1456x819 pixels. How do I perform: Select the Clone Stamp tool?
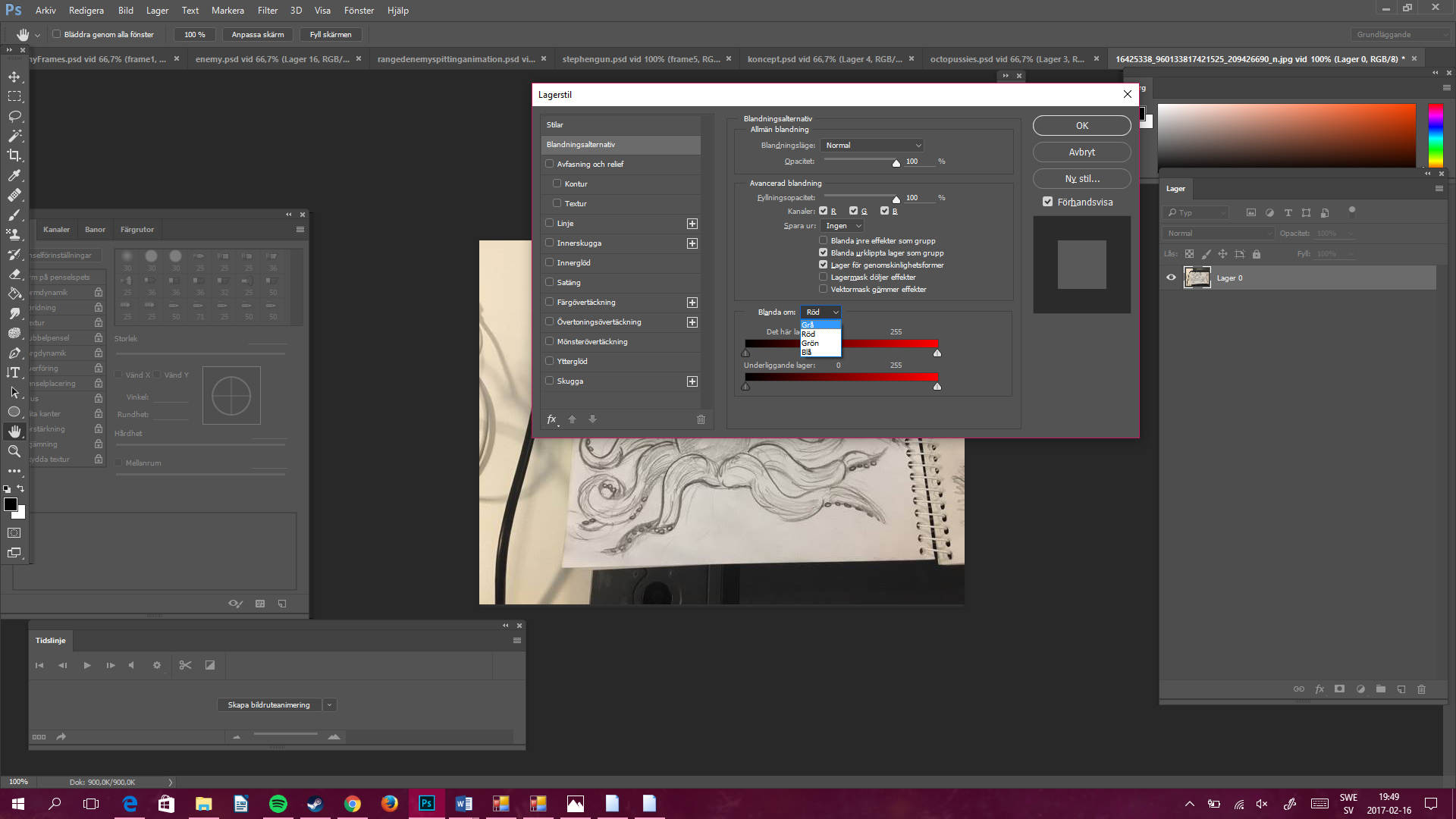(14, 235)
